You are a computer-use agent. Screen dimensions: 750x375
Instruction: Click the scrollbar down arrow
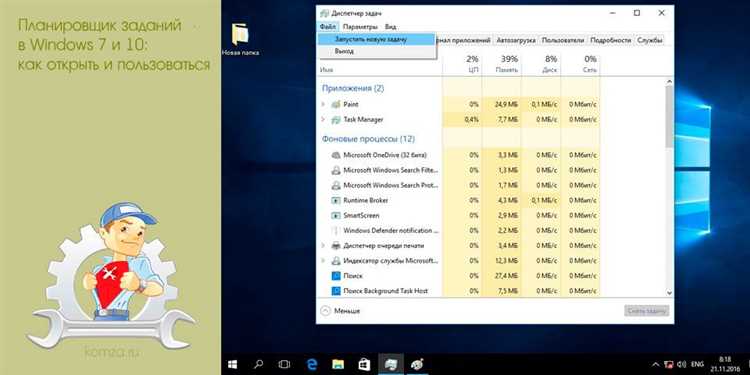coord(669,292)
